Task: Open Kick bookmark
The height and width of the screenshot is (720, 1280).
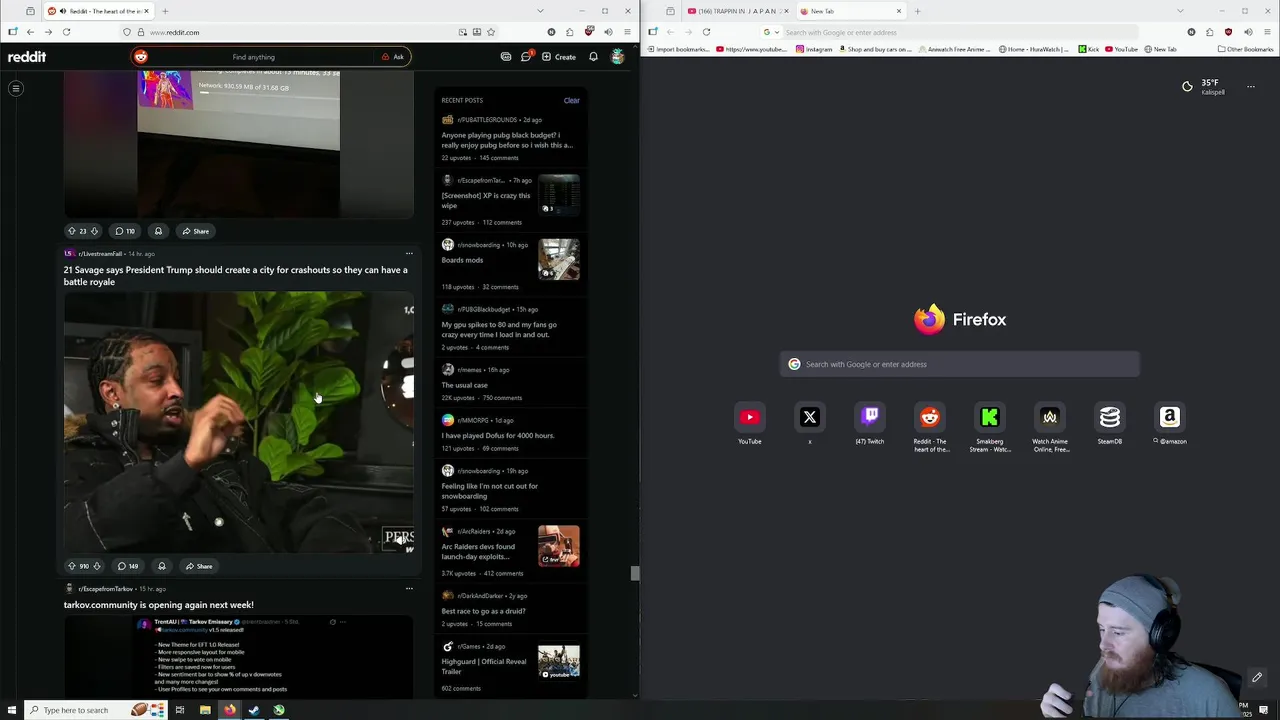Action: tap(1088, 49)
